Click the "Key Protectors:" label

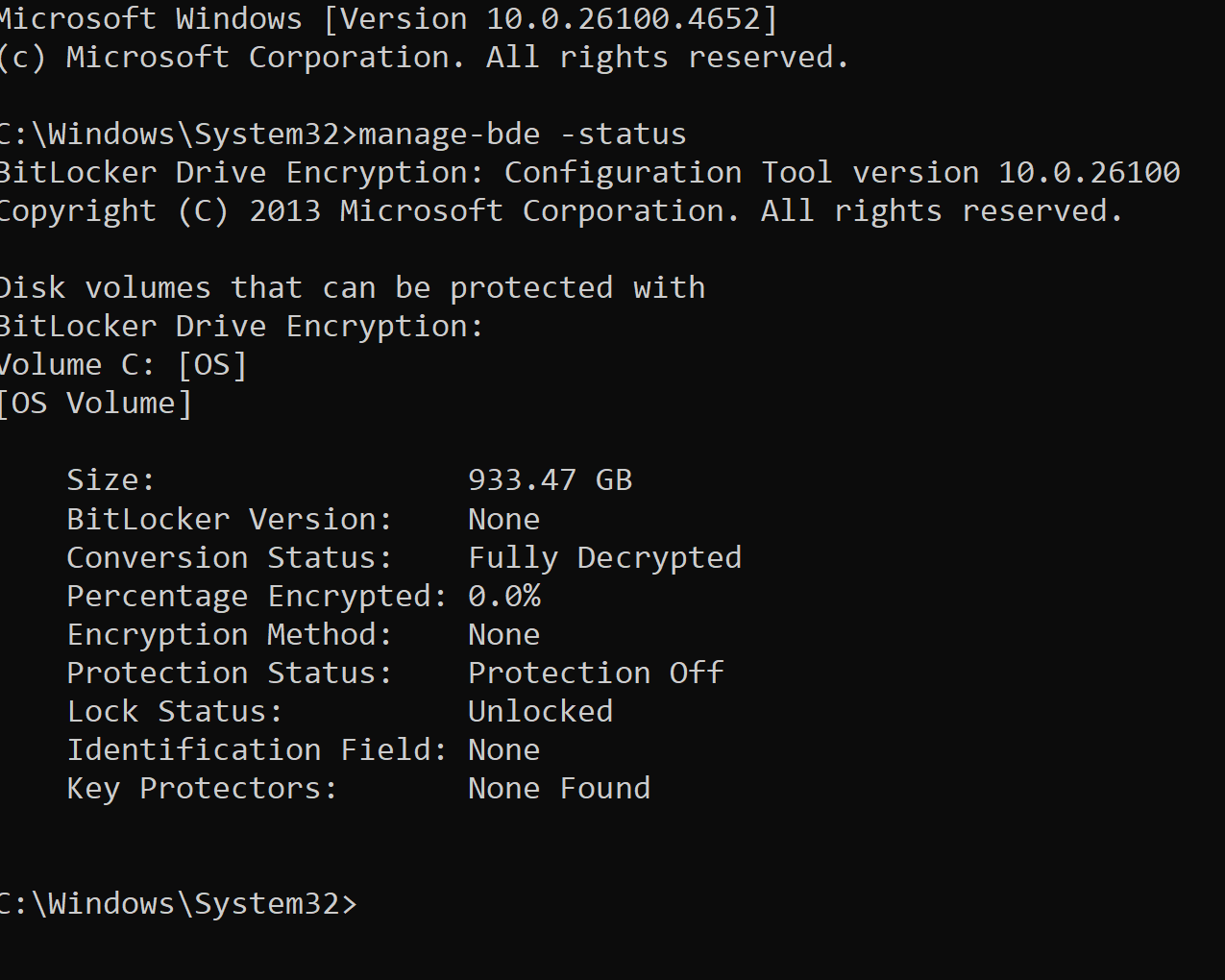(x=202, y=788)
